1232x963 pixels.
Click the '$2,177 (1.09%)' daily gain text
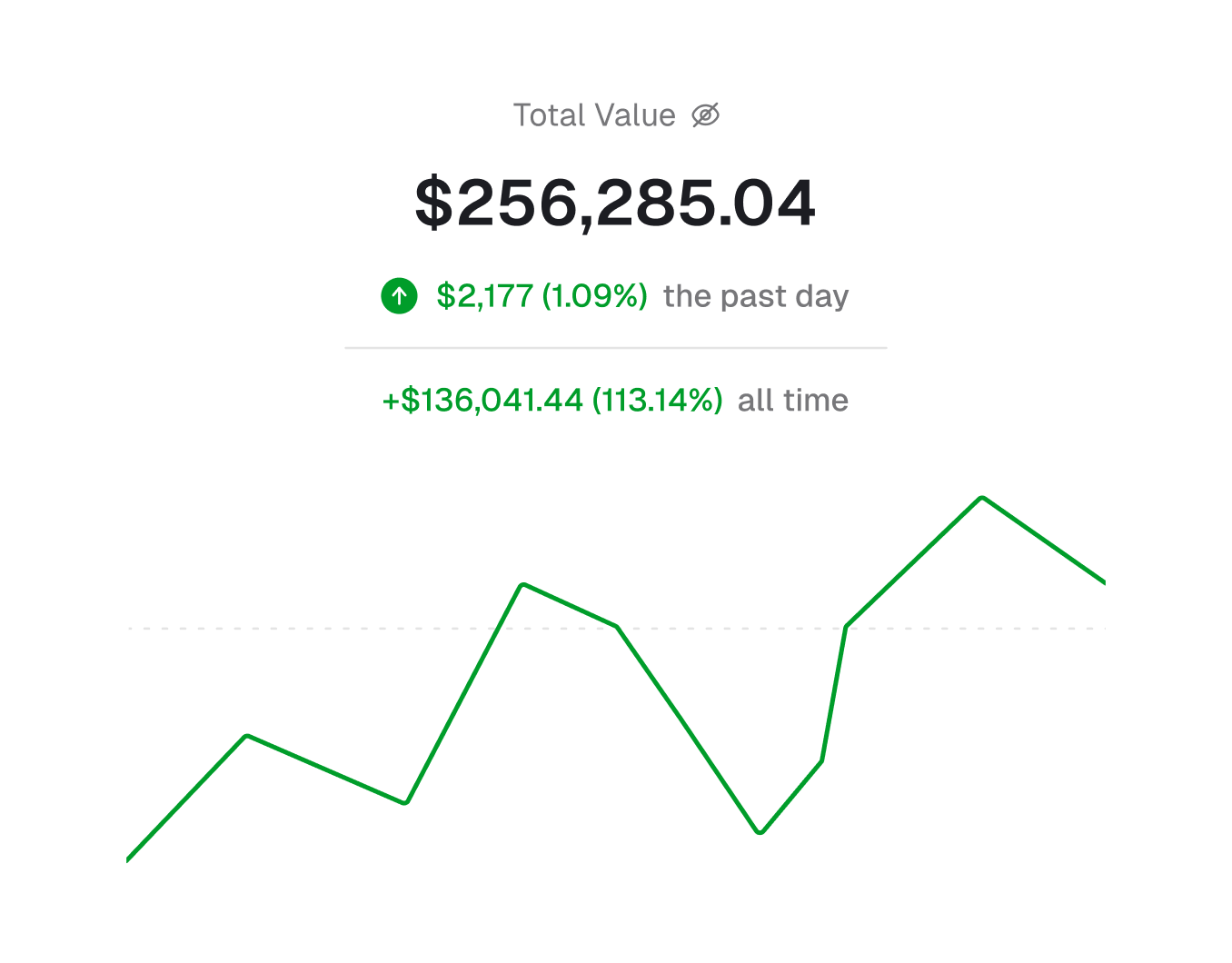pos(541,296)
